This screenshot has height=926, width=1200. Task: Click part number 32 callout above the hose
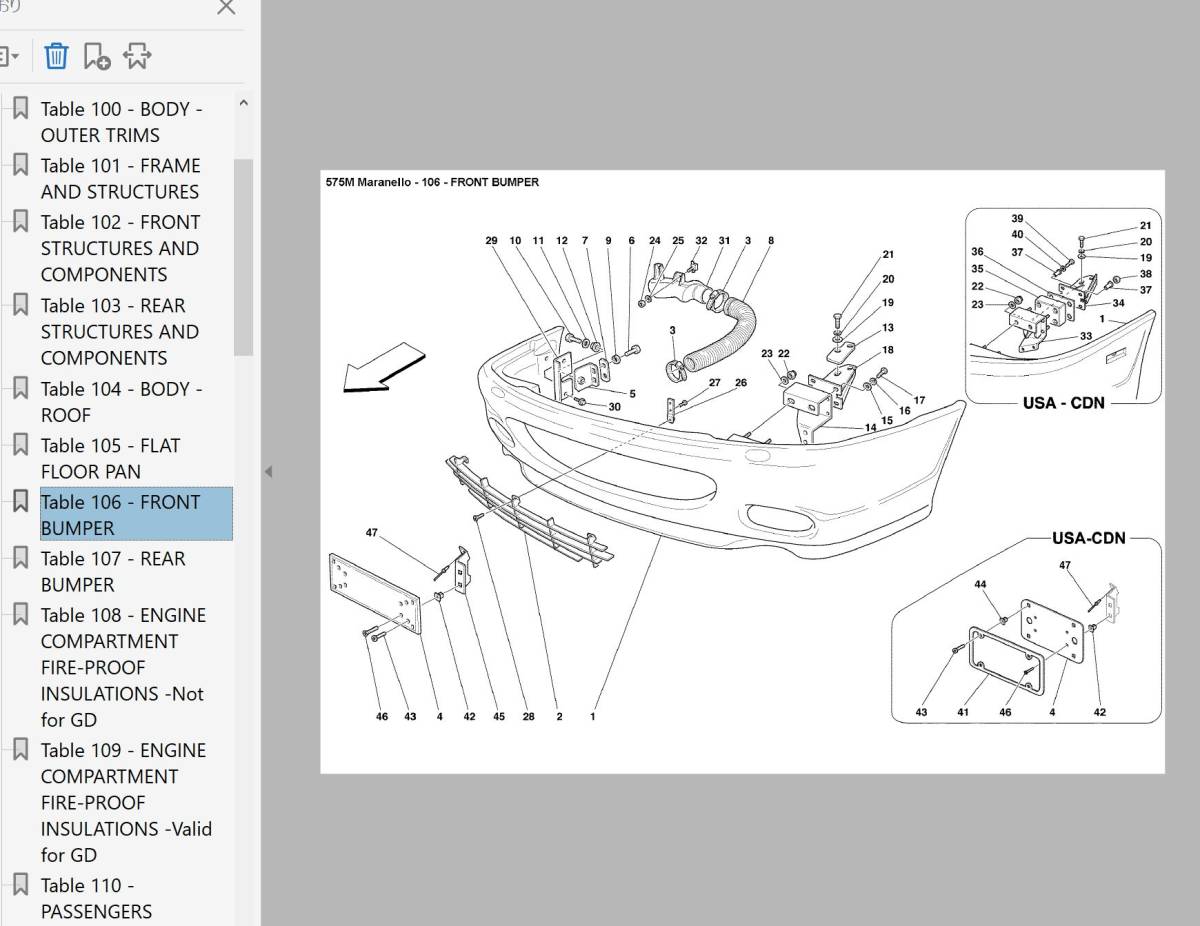tap(701, 240)
